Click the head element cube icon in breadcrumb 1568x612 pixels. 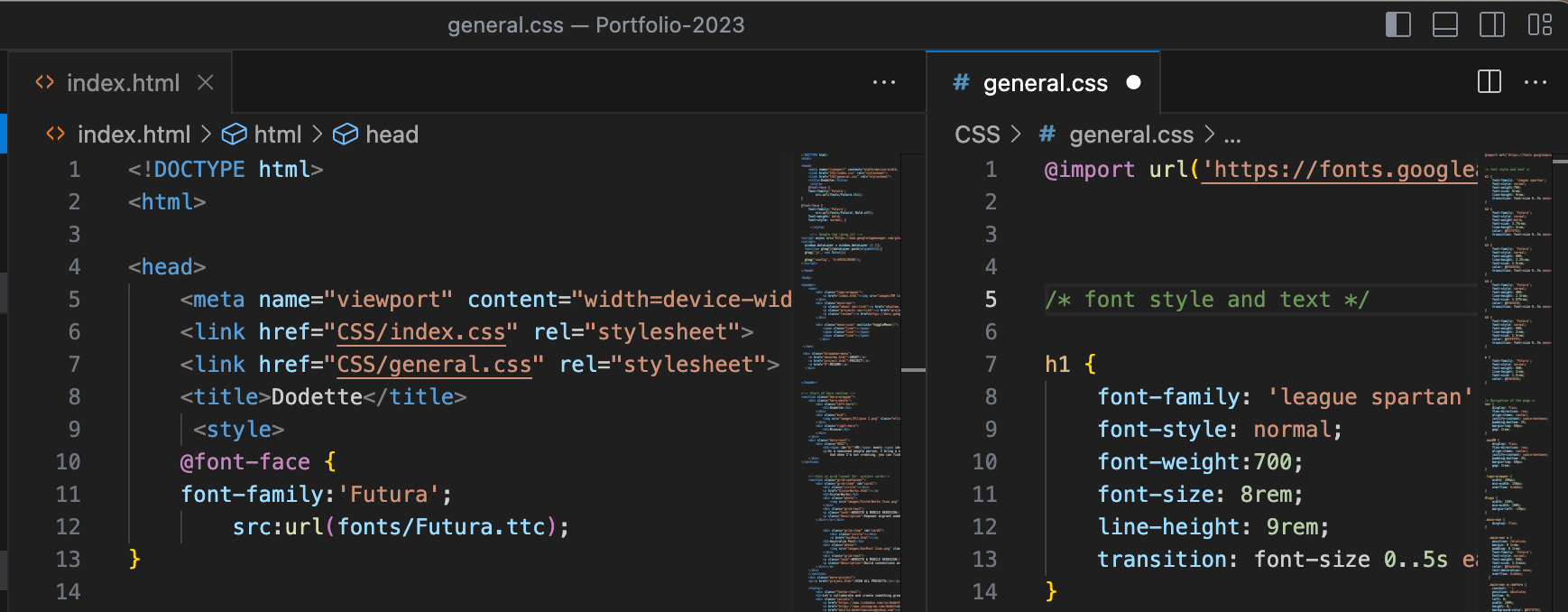click(x=346, y=134)
